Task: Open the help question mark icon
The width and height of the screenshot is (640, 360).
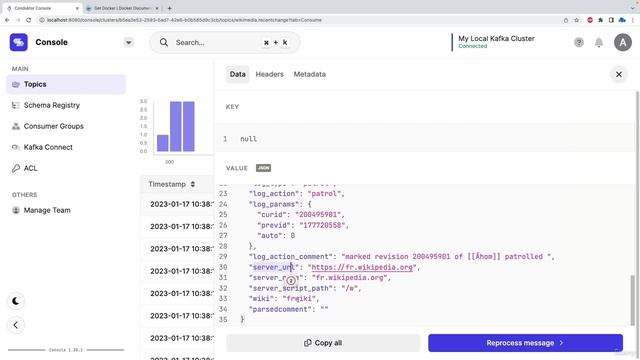Action: (x=578, y=42)
